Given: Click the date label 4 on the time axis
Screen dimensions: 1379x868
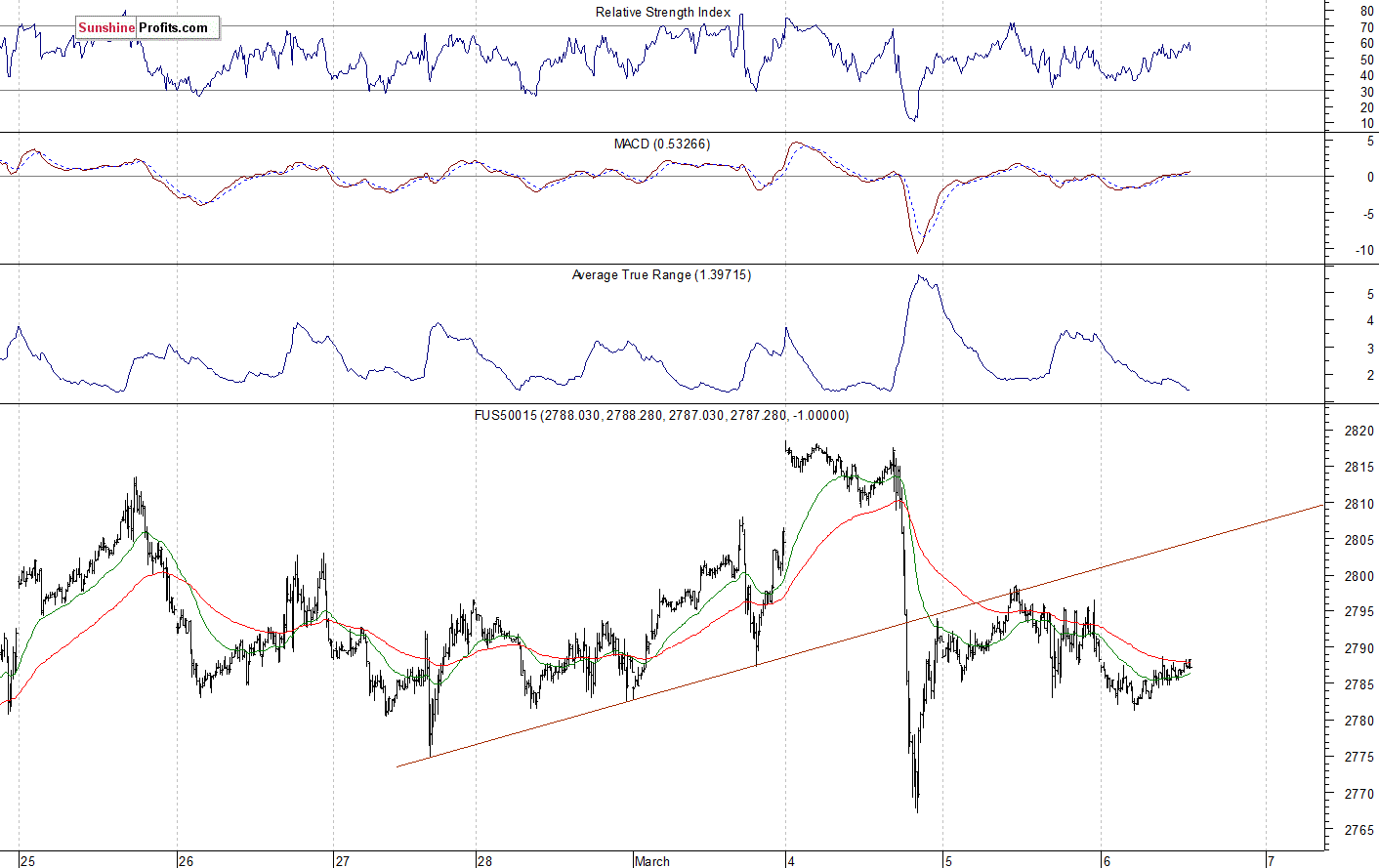Looking at the screenshot, I should click(x=791, y=861).
